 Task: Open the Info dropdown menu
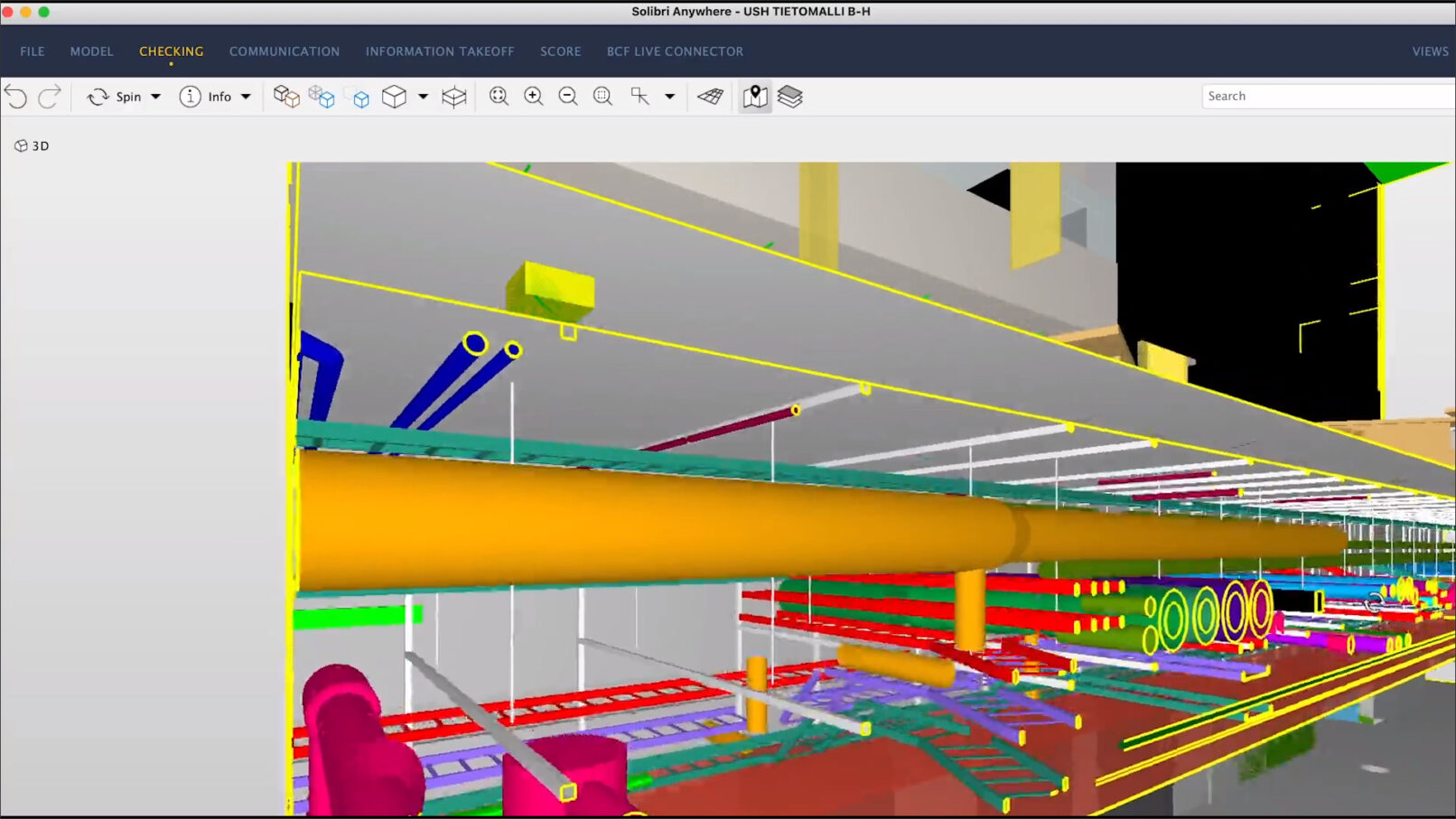click(x=247, y=96)
